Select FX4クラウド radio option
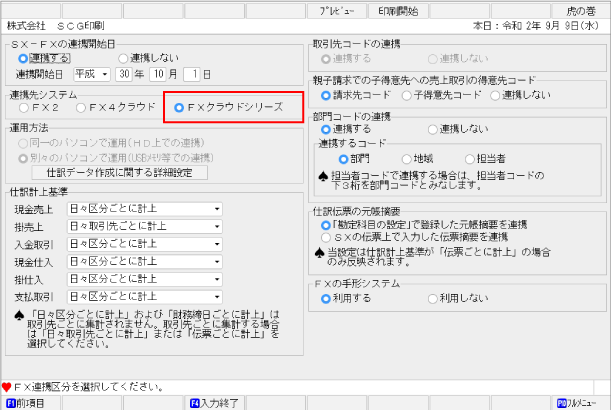The width and height of the screenshot is (611, 410). coord(81,107)
